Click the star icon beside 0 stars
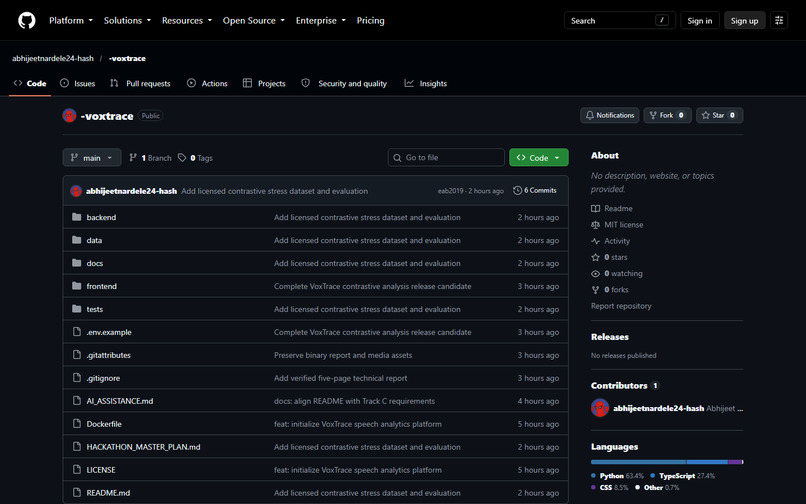 point(595,257)
